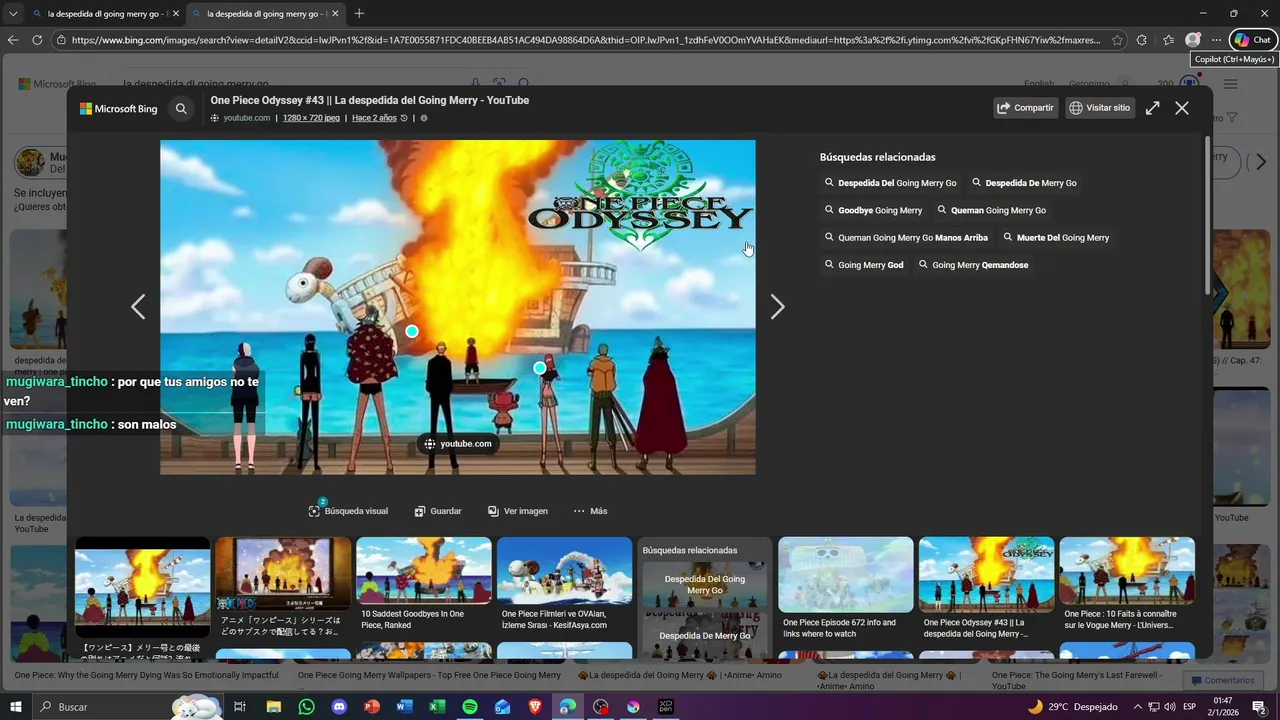The width and height of the screenshot is (1280, 720).
Task: Open the browser extensions icon
Action: coord(1142,40)
